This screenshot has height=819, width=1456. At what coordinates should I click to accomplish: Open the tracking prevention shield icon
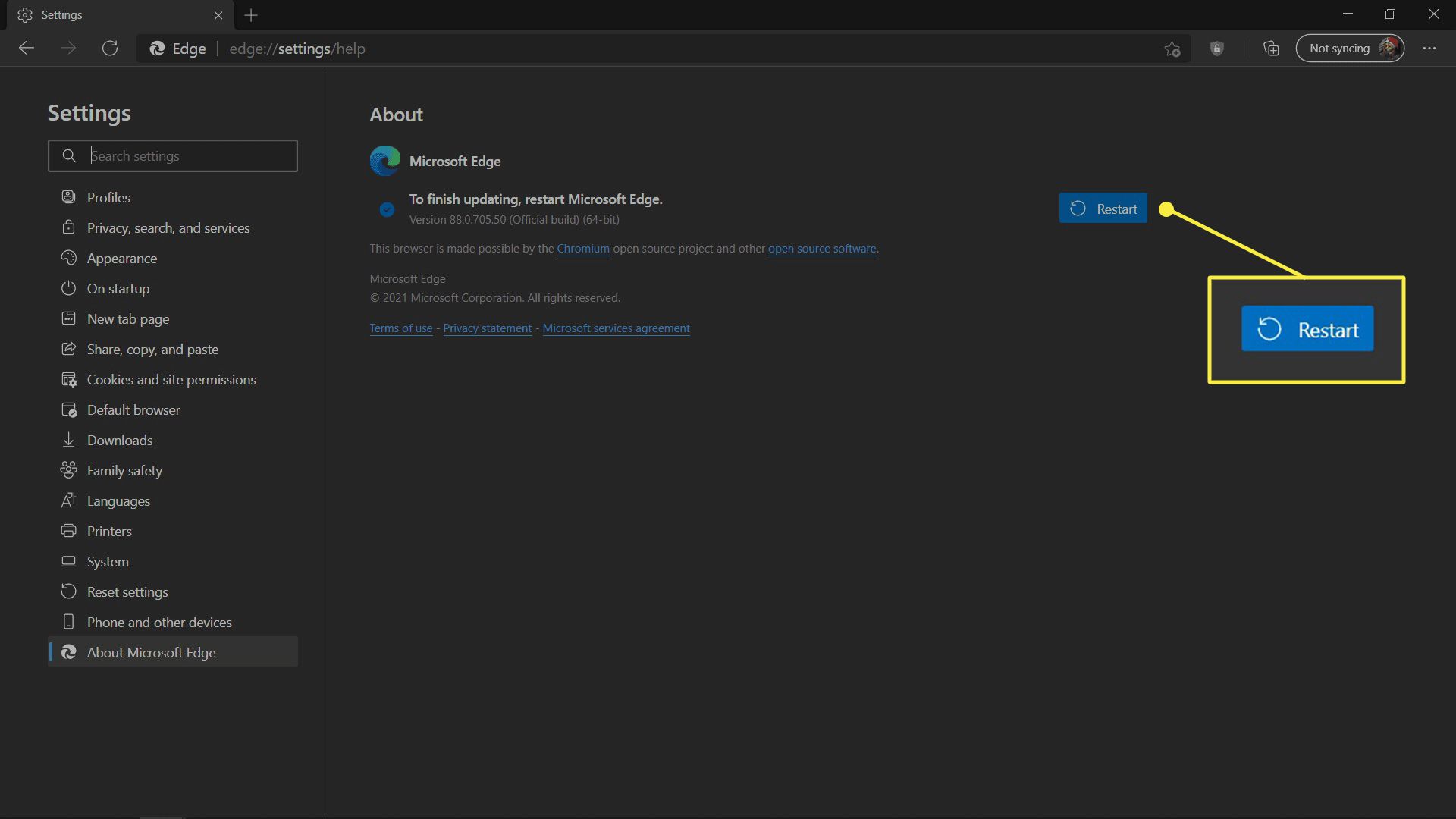[x=1217, y=49]
